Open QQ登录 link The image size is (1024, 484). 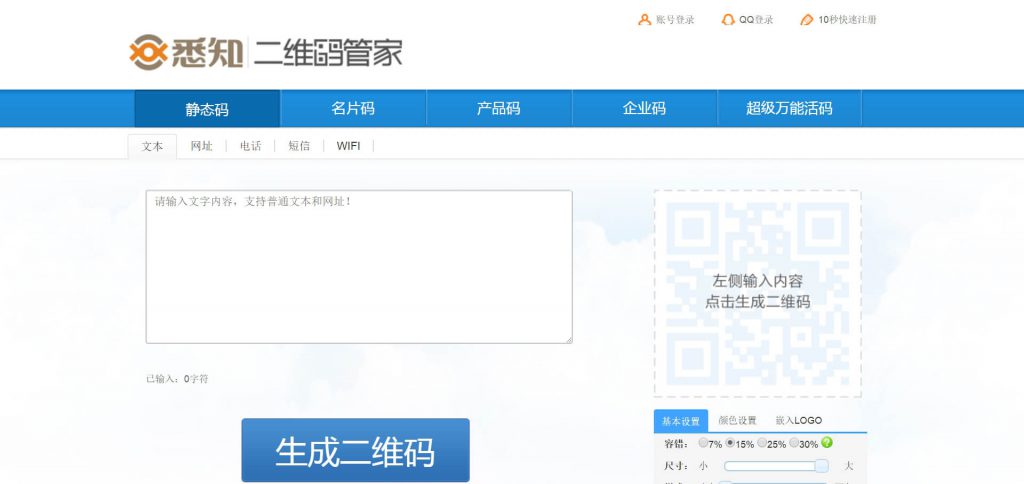[756, 20]
